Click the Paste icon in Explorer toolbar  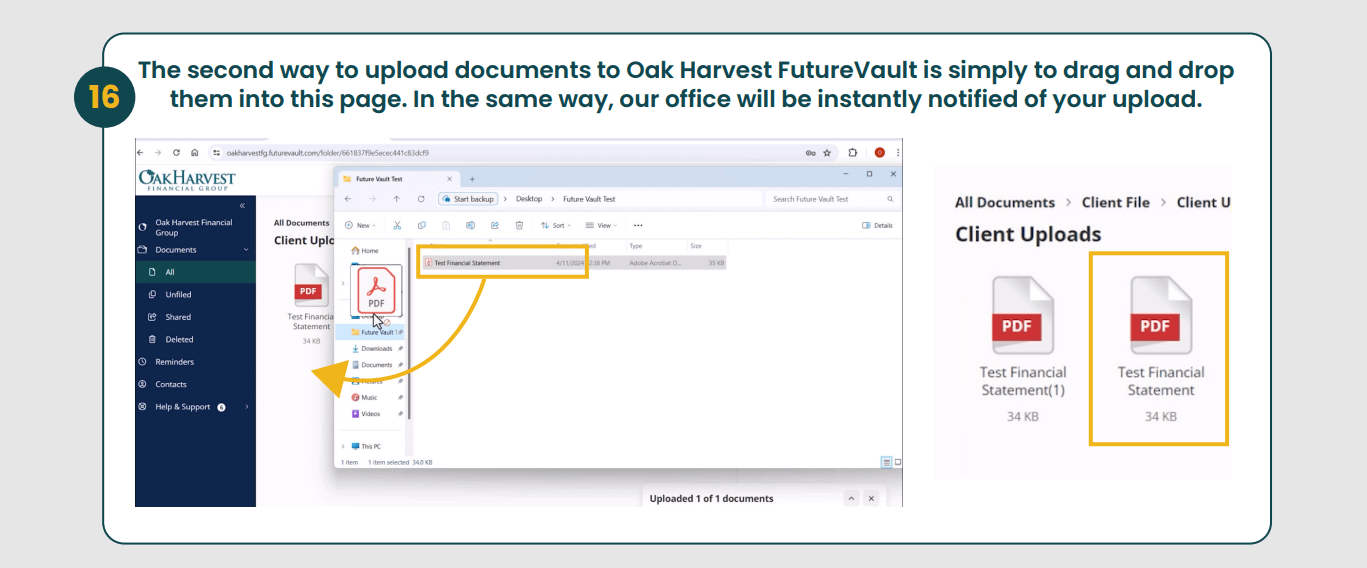pos(446,226)
